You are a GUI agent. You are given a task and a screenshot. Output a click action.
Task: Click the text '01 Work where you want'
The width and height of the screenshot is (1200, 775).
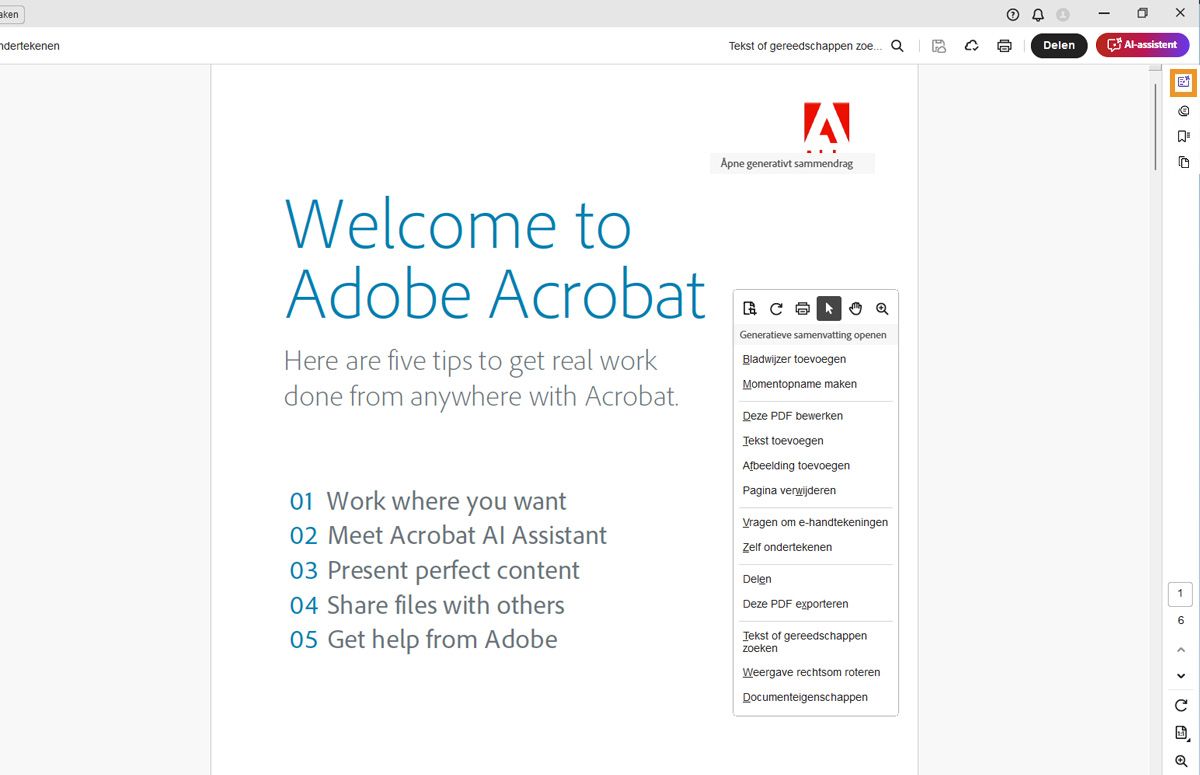click(x=428, y=501)
